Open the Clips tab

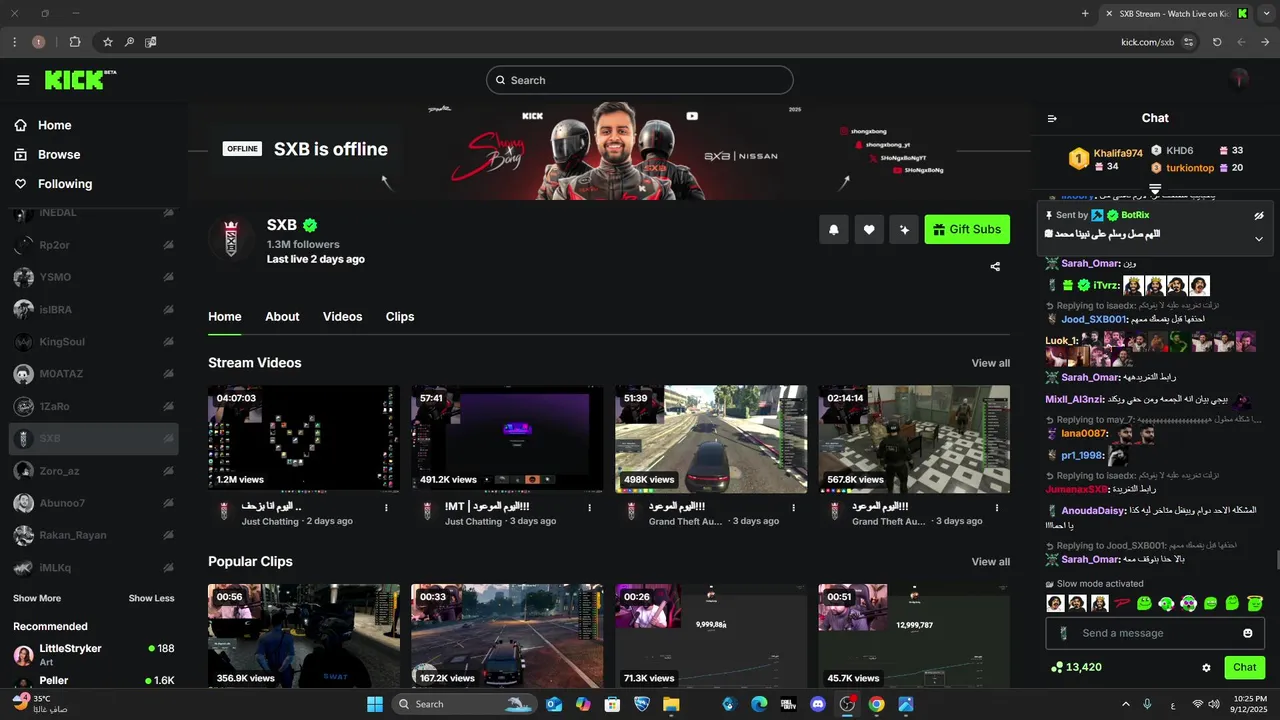point(400,317)
